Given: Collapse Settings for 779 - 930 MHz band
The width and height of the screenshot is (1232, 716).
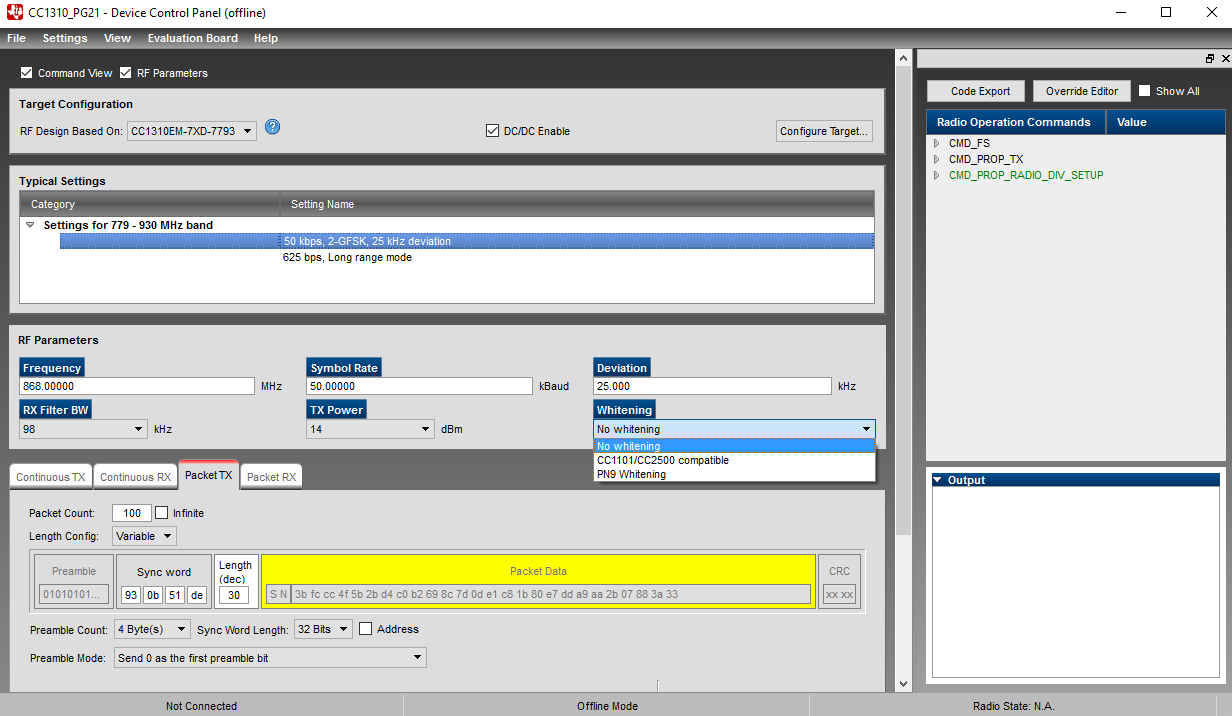Looking at the screenshot, I should coord(30,226).
